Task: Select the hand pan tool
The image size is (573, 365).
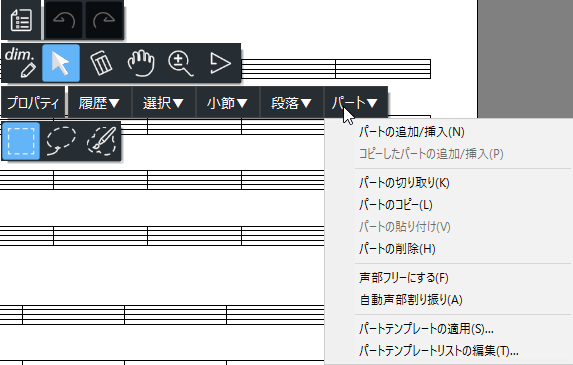Action: tap(141, 63)
